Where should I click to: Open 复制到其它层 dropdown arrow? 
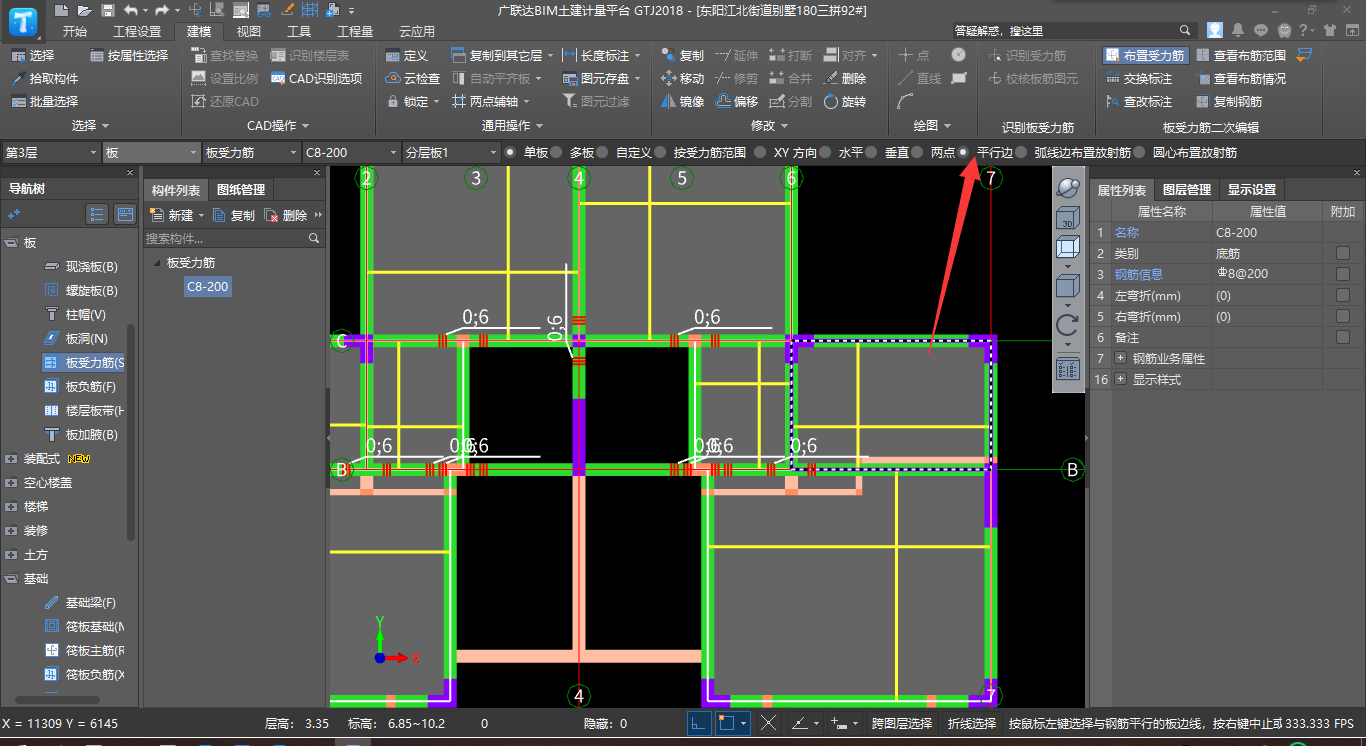pos(548,56)
